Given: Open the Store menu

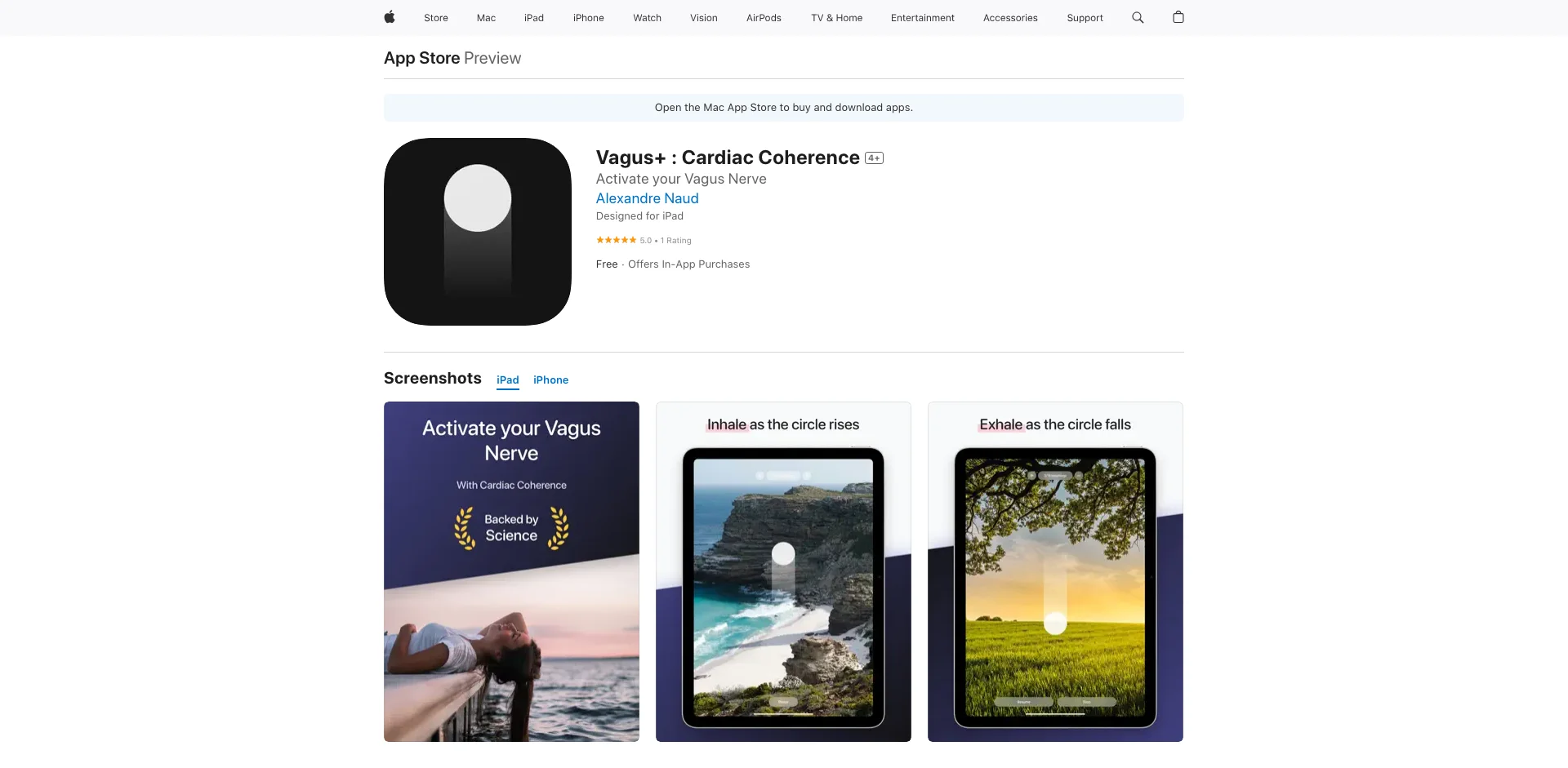Looking at the screenshot, I should pyautogui.click(x=436, y=18).
